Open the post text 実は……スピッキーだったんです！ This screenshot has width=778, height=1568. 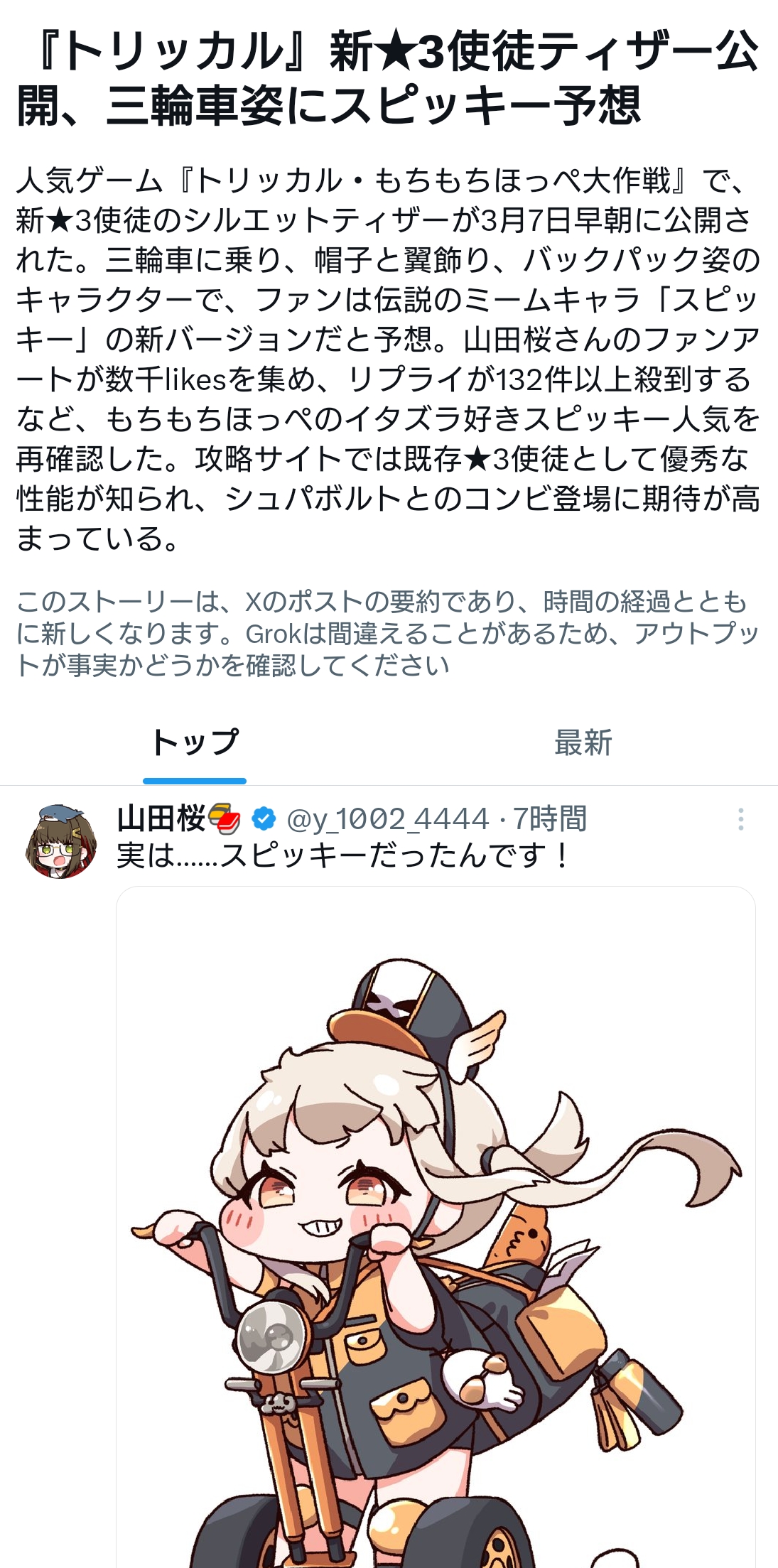tap(344, 855)
